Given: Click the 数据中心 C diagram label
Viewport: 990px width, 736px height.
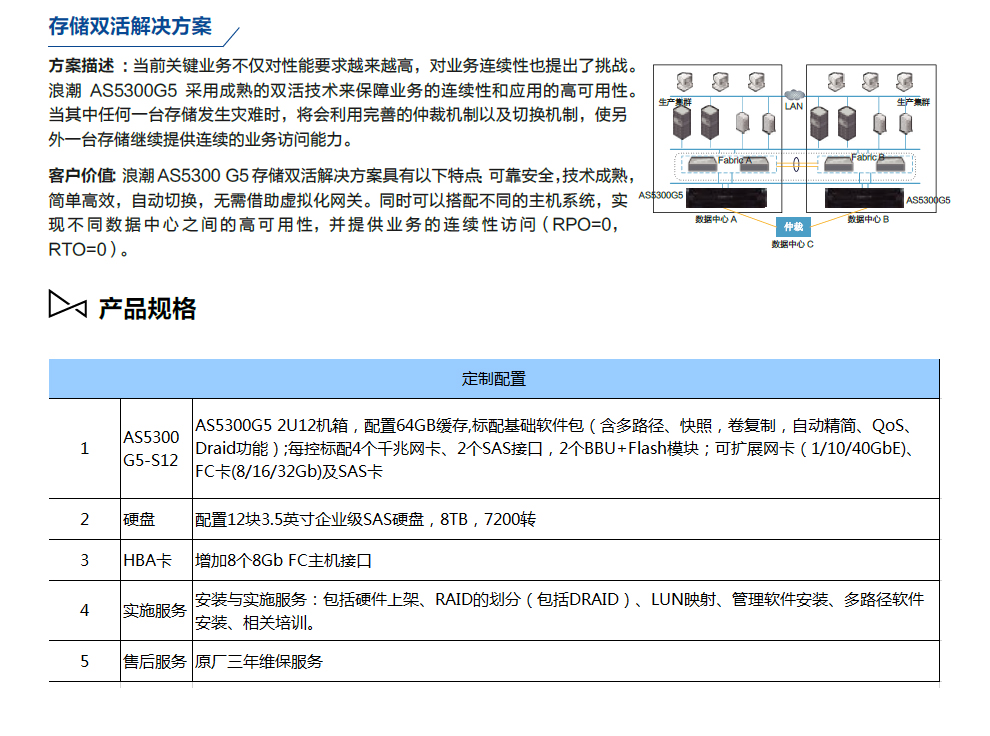Looking at the screenshot, I should click(x=792, y=244).
